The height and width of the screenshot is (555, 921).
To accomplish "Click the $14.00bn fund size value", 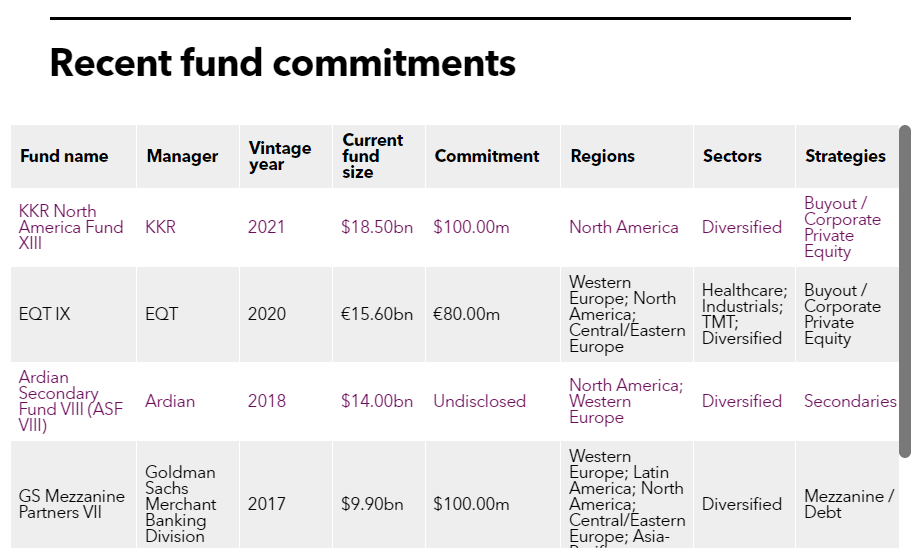I will click(377, 401).
